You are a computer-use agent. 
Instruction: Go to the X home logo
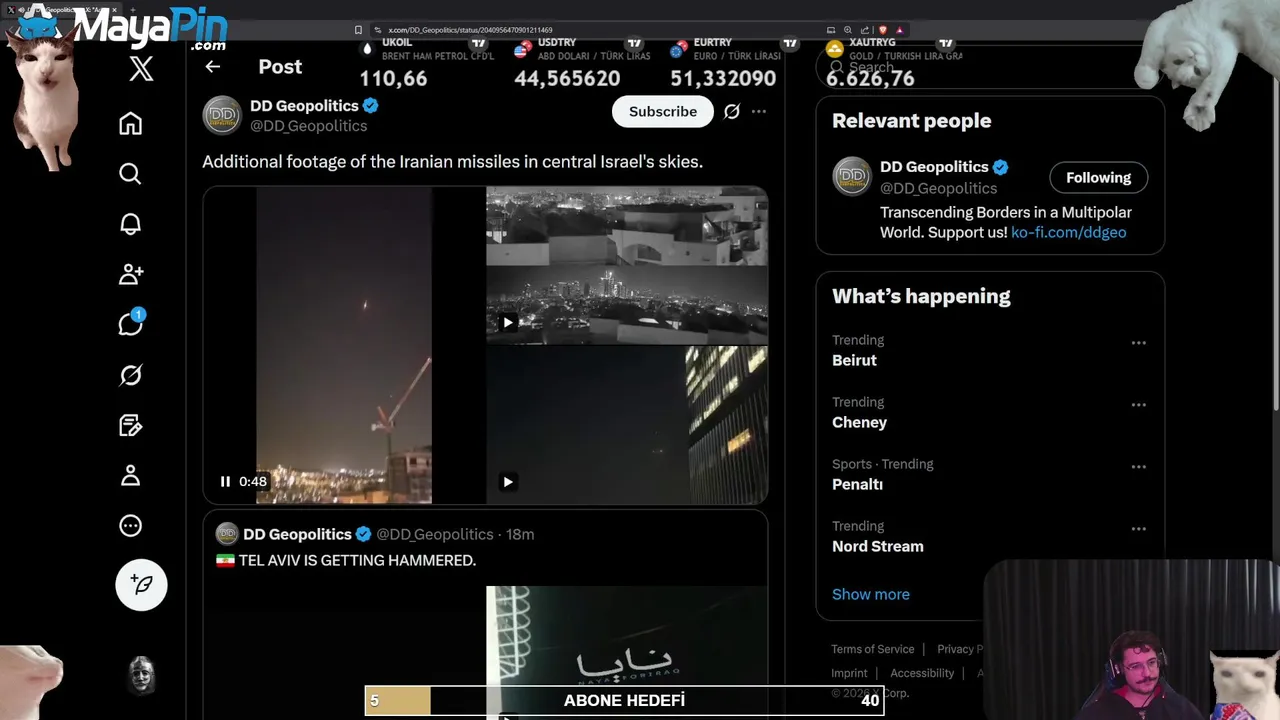(141, 68)
